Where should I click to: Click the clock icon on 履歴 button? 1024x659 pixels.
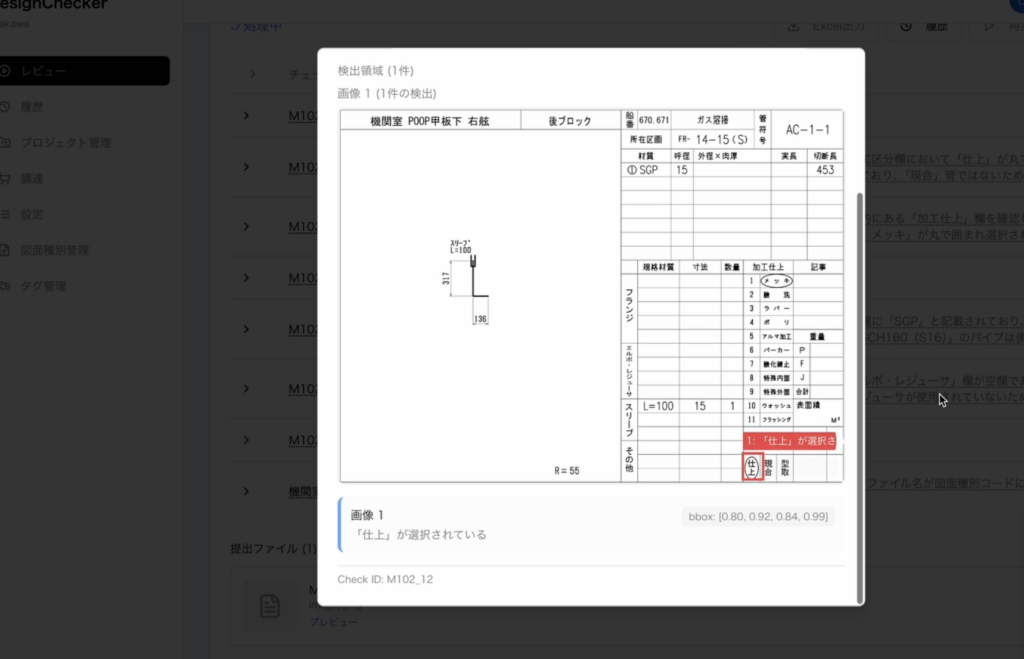906,26
